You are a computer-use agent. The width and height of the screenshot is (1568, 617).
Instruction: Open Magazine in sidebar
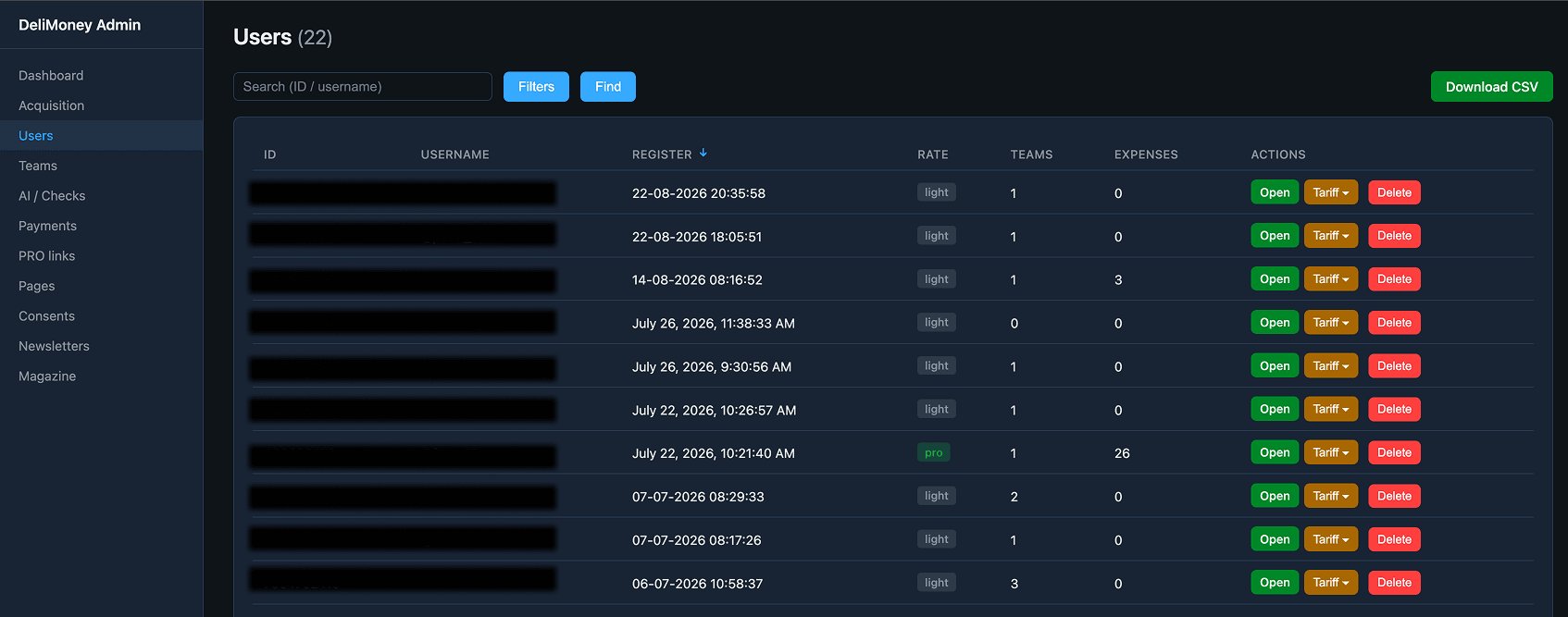tap(47, 376)
